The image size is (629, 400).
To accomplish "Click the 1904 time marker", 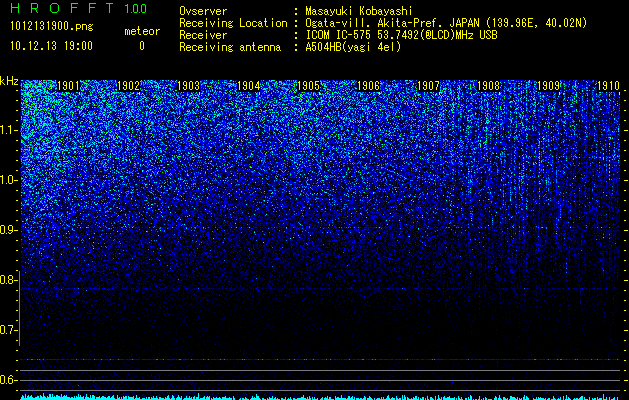I will tap(249, 86).
